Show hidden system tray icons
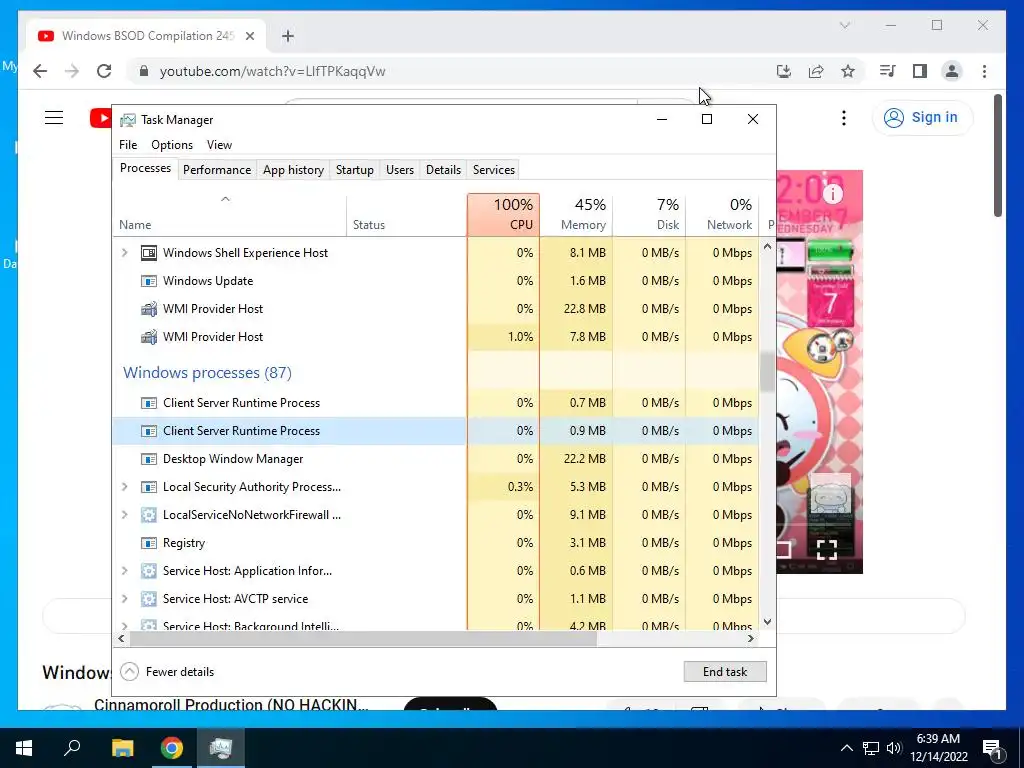Image resolution: width=1024 pixels, height=768 pixels. coord(846,748)
